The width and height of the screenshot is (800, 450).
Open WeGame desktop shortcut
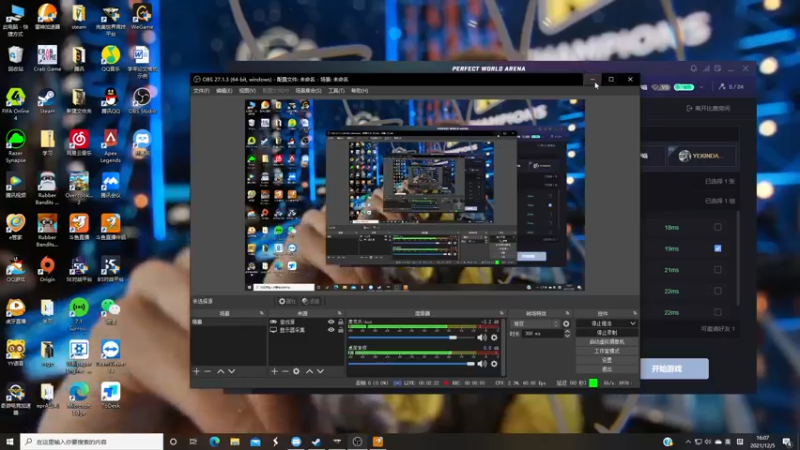142,16
